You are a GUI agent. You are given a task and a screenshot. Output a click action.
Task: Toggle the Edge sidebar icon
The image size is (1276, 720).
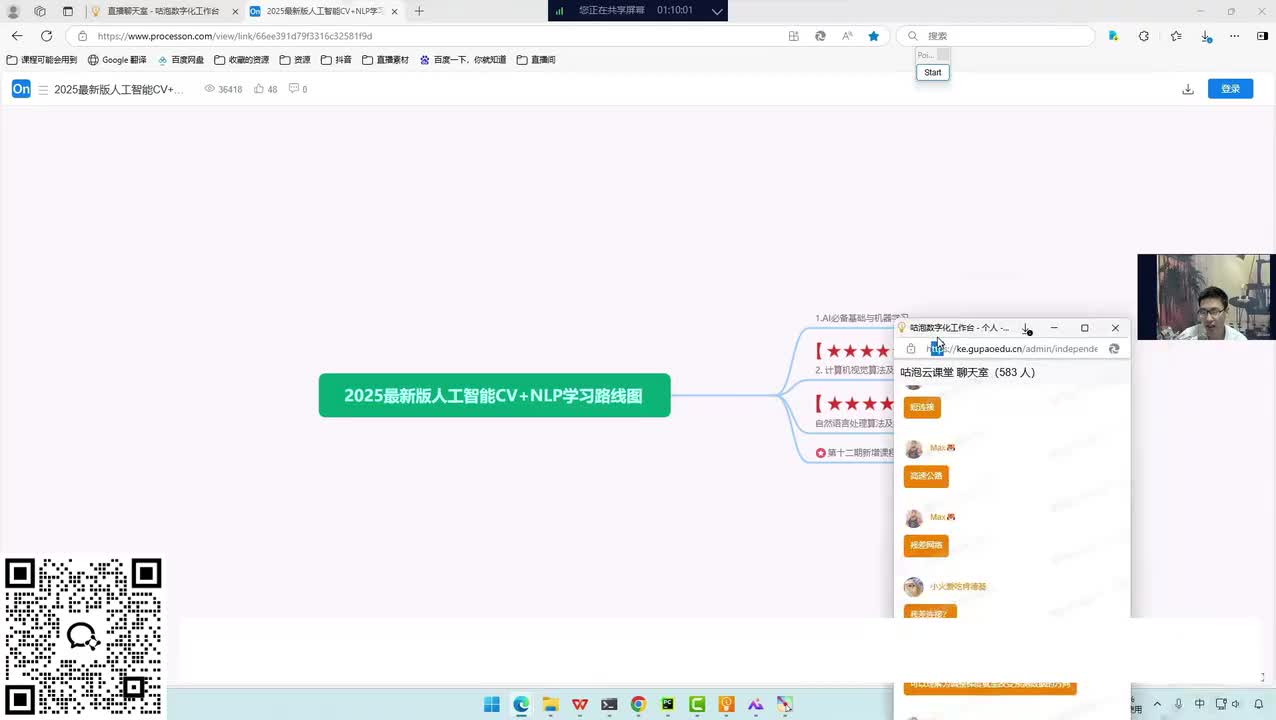pyautogui.click(x=1262, y=36)
